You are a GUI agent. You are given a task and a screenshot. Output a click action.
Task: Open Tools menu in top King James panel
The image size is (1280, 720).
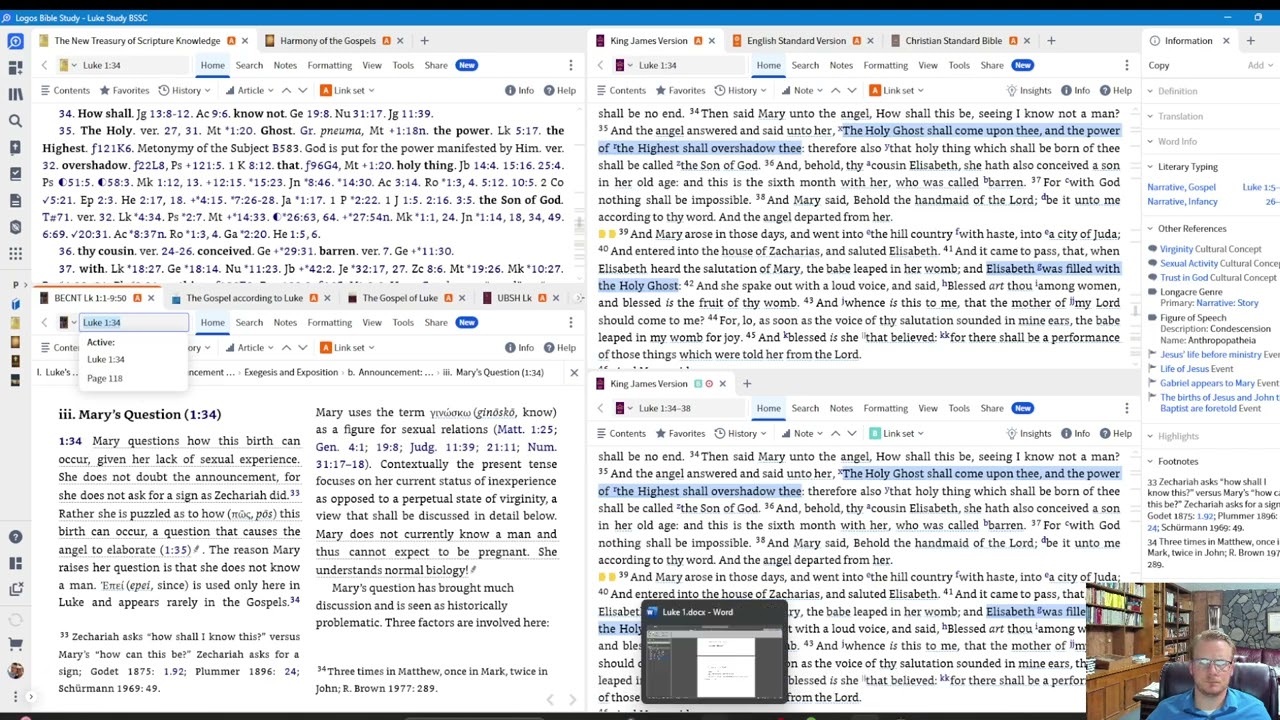click(x=959, y=65)
